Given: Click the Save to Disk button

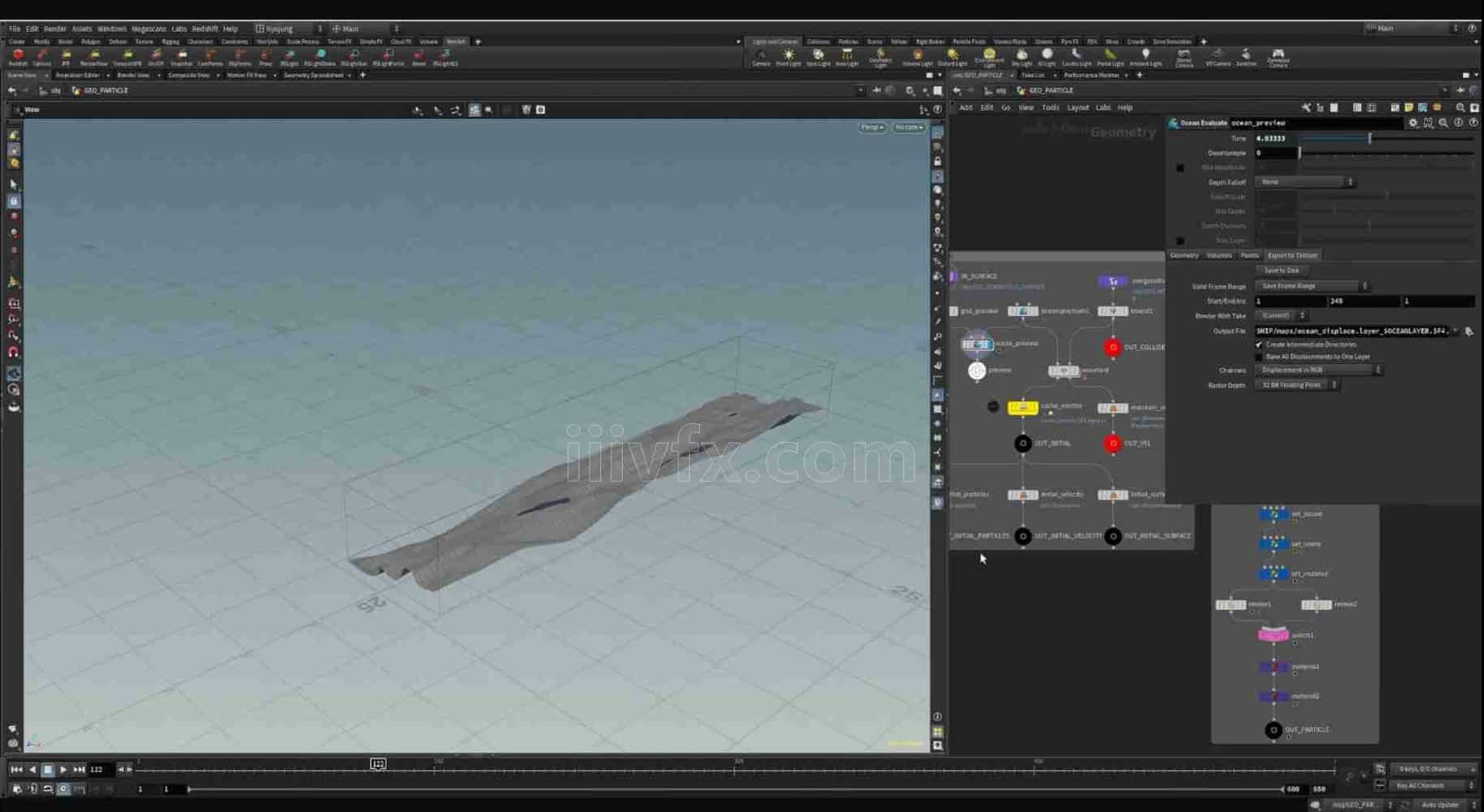Looking at the screenshot, I should [x=1281, y=270].
